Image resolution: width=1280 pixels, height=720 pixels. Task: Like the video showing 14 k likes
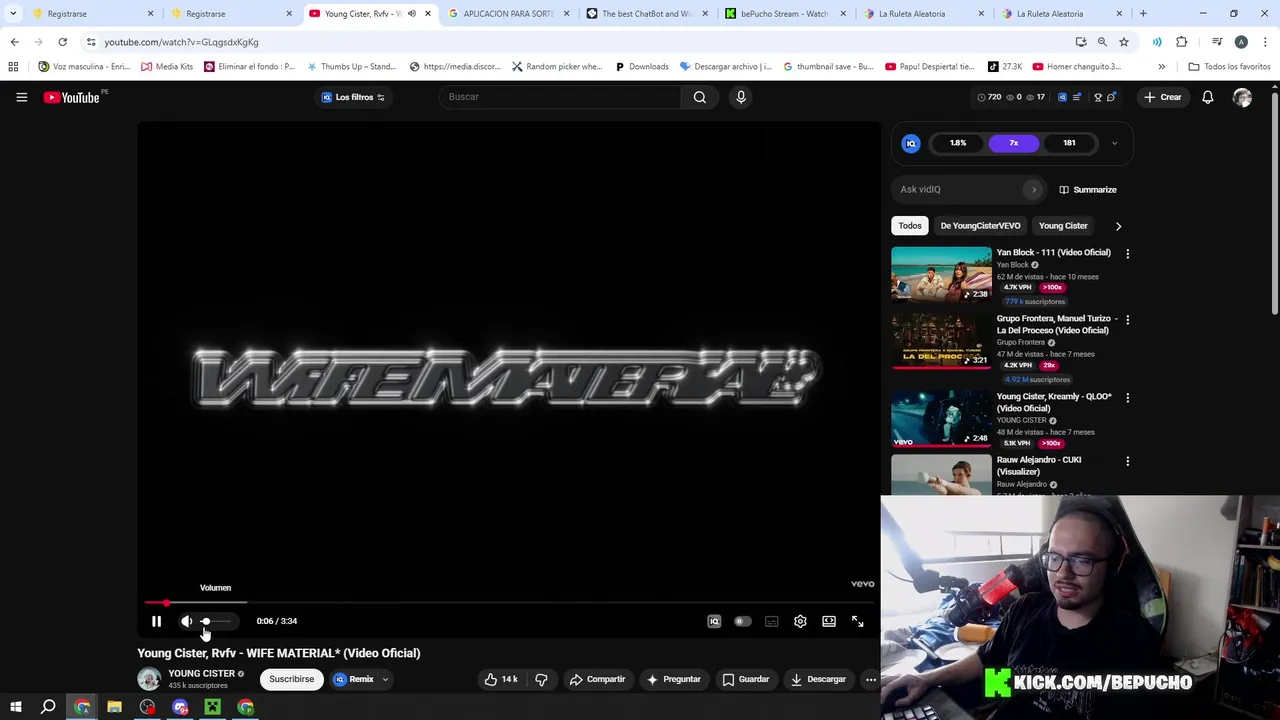501,679
